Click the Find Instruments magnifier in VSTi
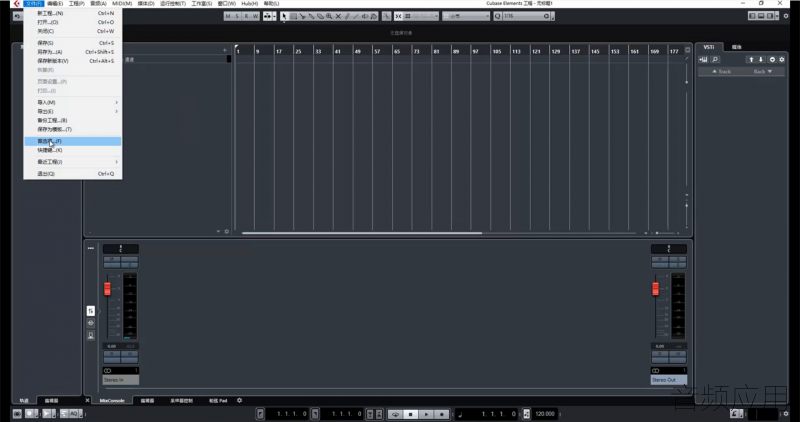The height and width of the screenshot is (422, 800). coord(715,59)
